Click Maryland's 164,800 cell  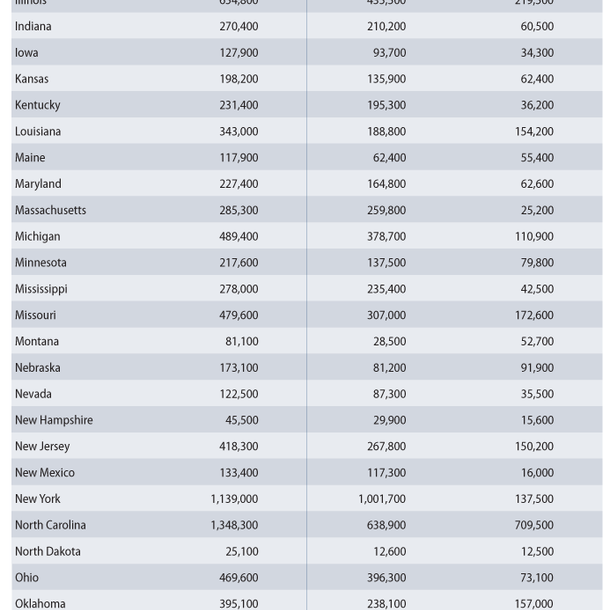(386, 184)
